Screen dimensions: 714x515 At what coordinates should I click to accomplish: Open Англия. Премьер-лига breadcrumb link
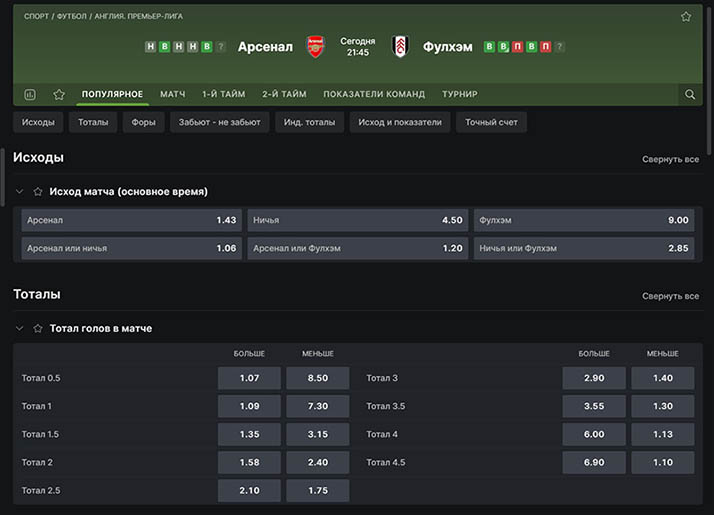coord(138,16)
